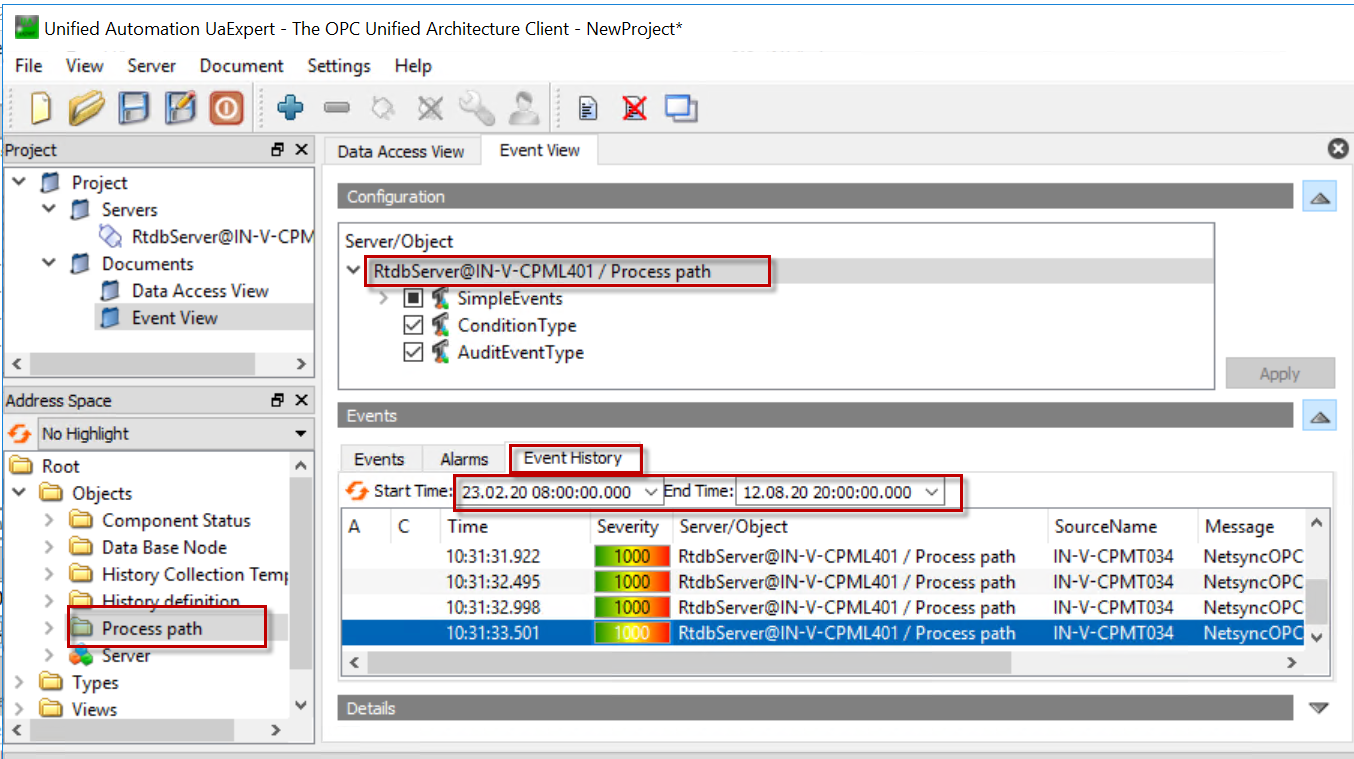Open the Help menu
Screen dimensions: 1354x759
pyautogui.click(x=413, y=66)
